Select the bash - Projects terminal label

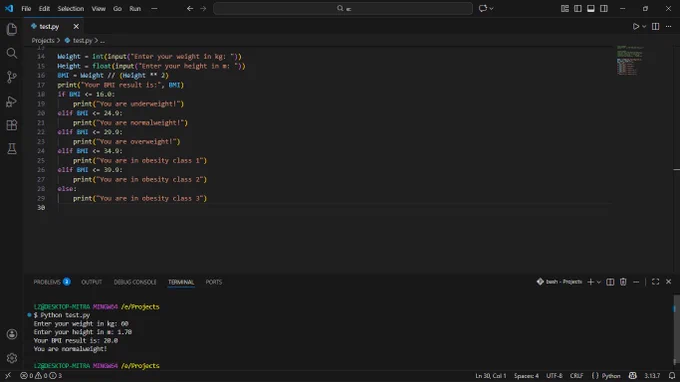(559, 282)
